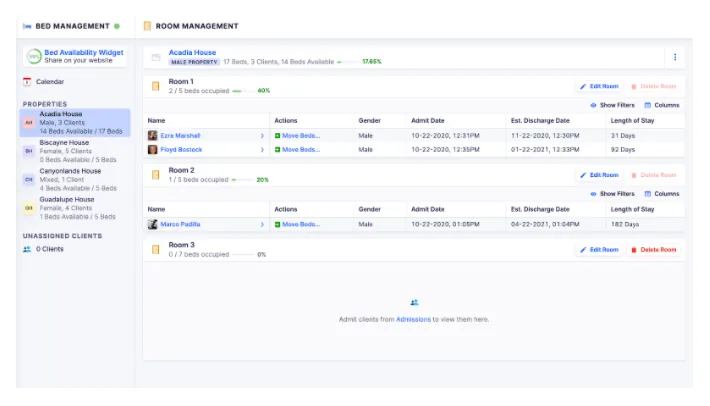Screen dimensions: 710x406
Task: Sort Room 1 table by Name column
Action: [x=156, y=120]
